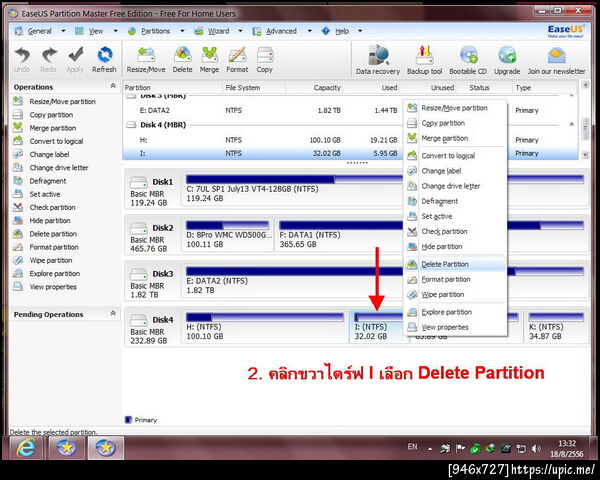Open the Wizard menu dropdown arrow
Viewport: 600px width, 480px height.
pos(240,31)
